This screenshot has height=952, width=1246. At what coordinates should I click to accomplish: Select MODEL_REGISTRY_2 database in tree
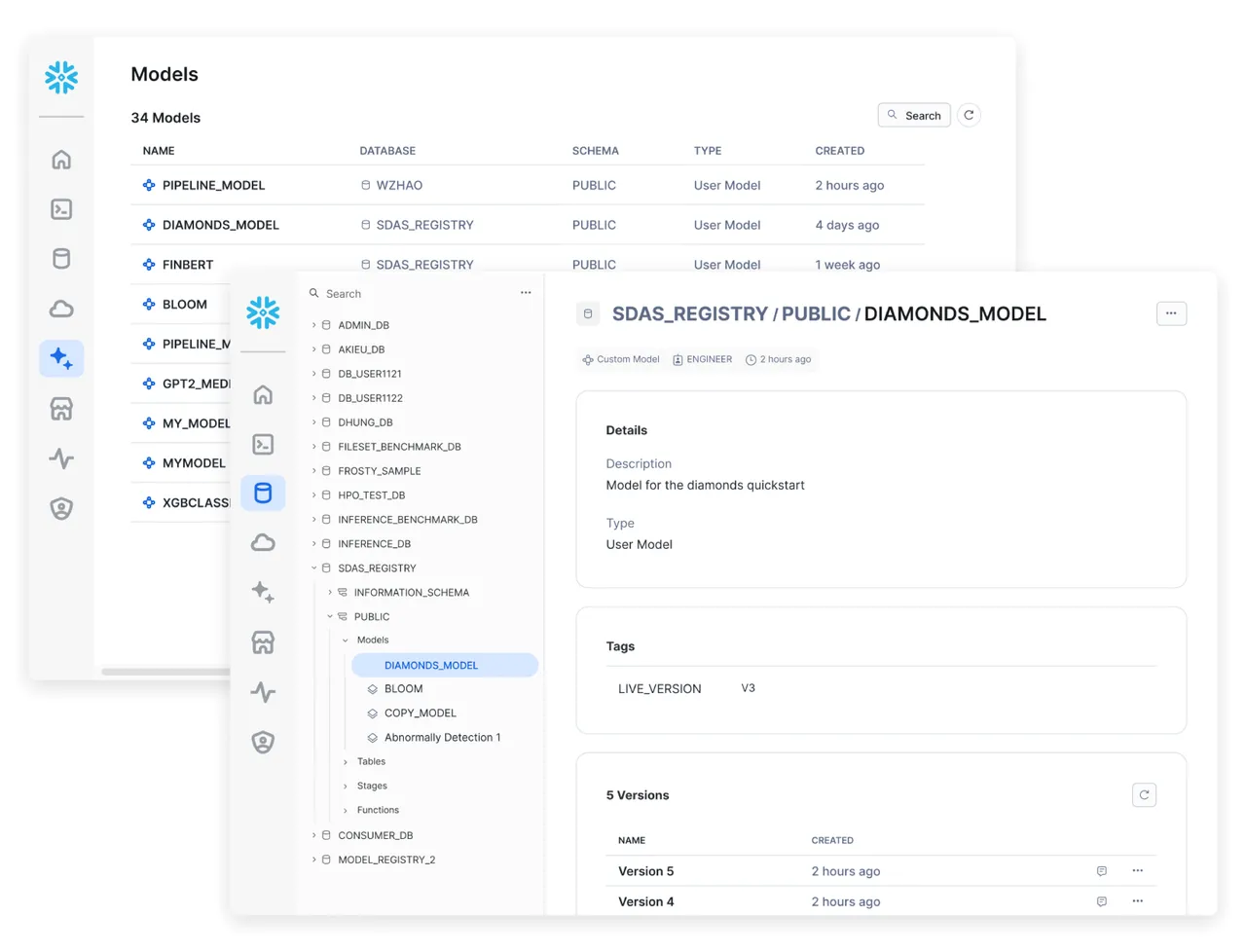[x=386, y=860]
